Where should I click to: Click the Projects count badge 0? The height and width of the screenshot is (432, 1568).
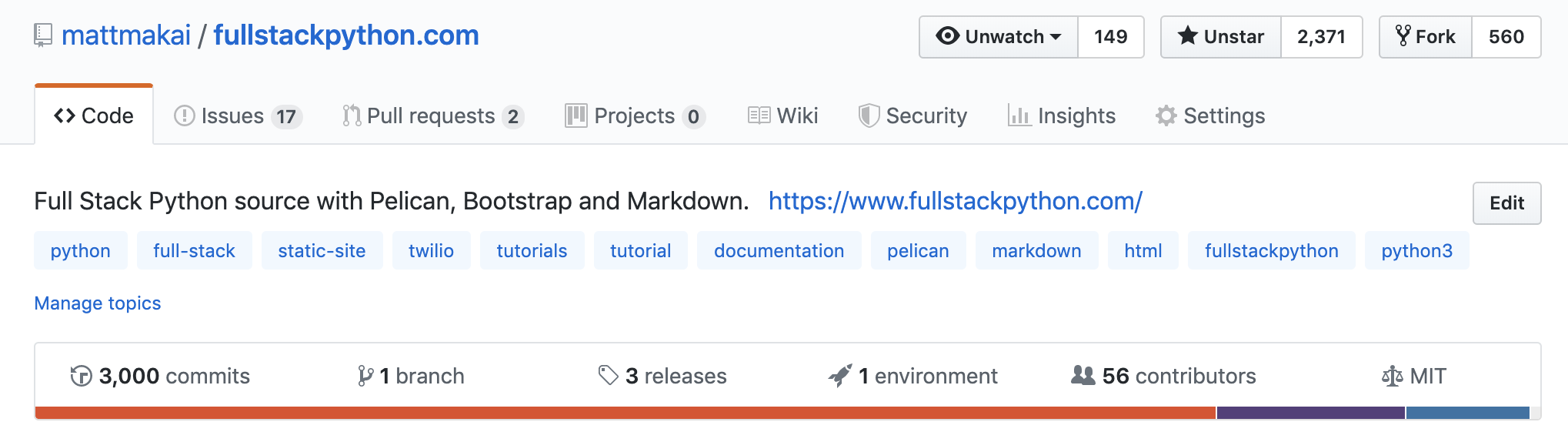(x=693, y=116)
